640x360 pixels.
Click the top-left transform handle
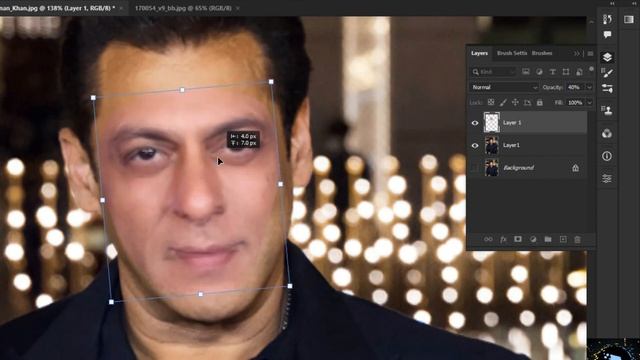pos(93,98)
